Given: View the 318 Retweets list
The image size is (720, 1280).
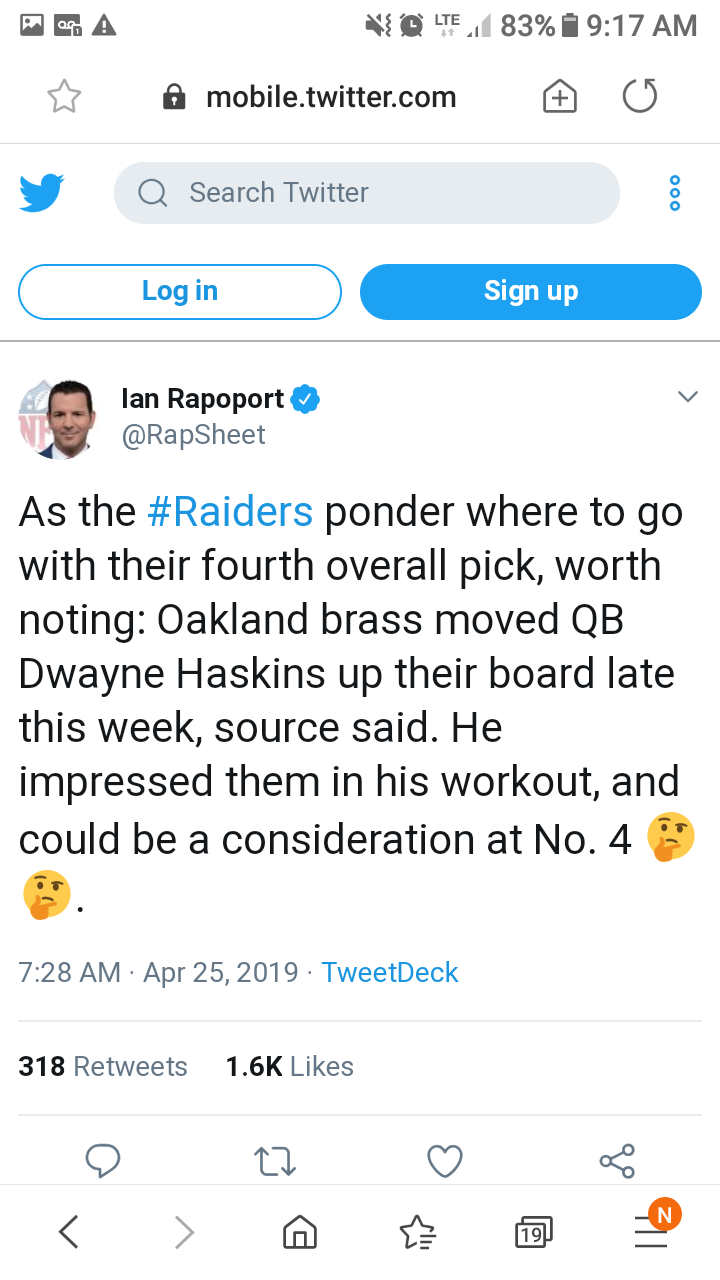Looking at the screenshot, I should [x=103, y=1067].
